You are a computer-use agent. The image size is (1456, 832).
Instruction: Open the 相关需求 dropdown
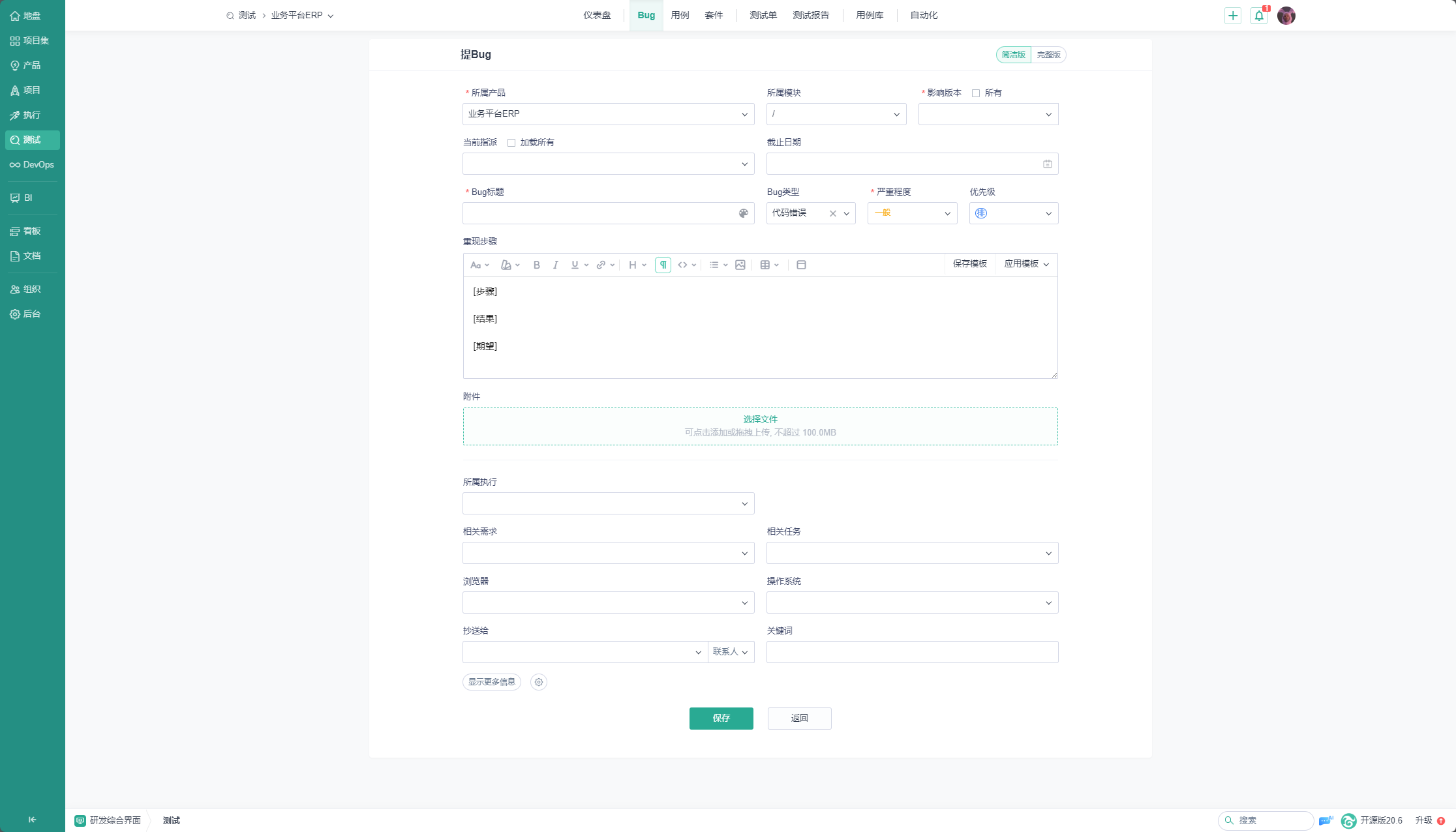coord(608,553)
